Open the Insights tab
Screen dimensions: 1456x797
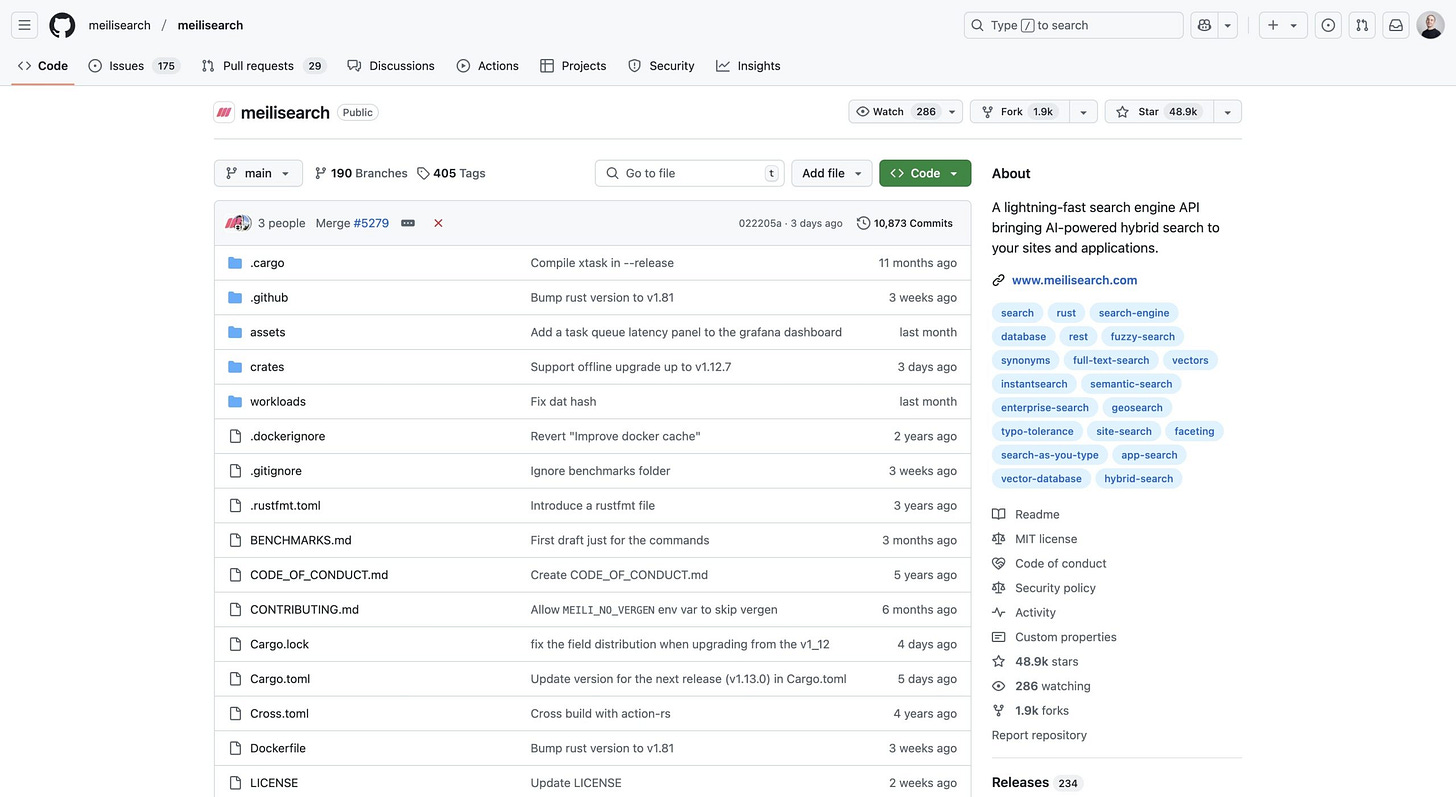click(748, 66)
